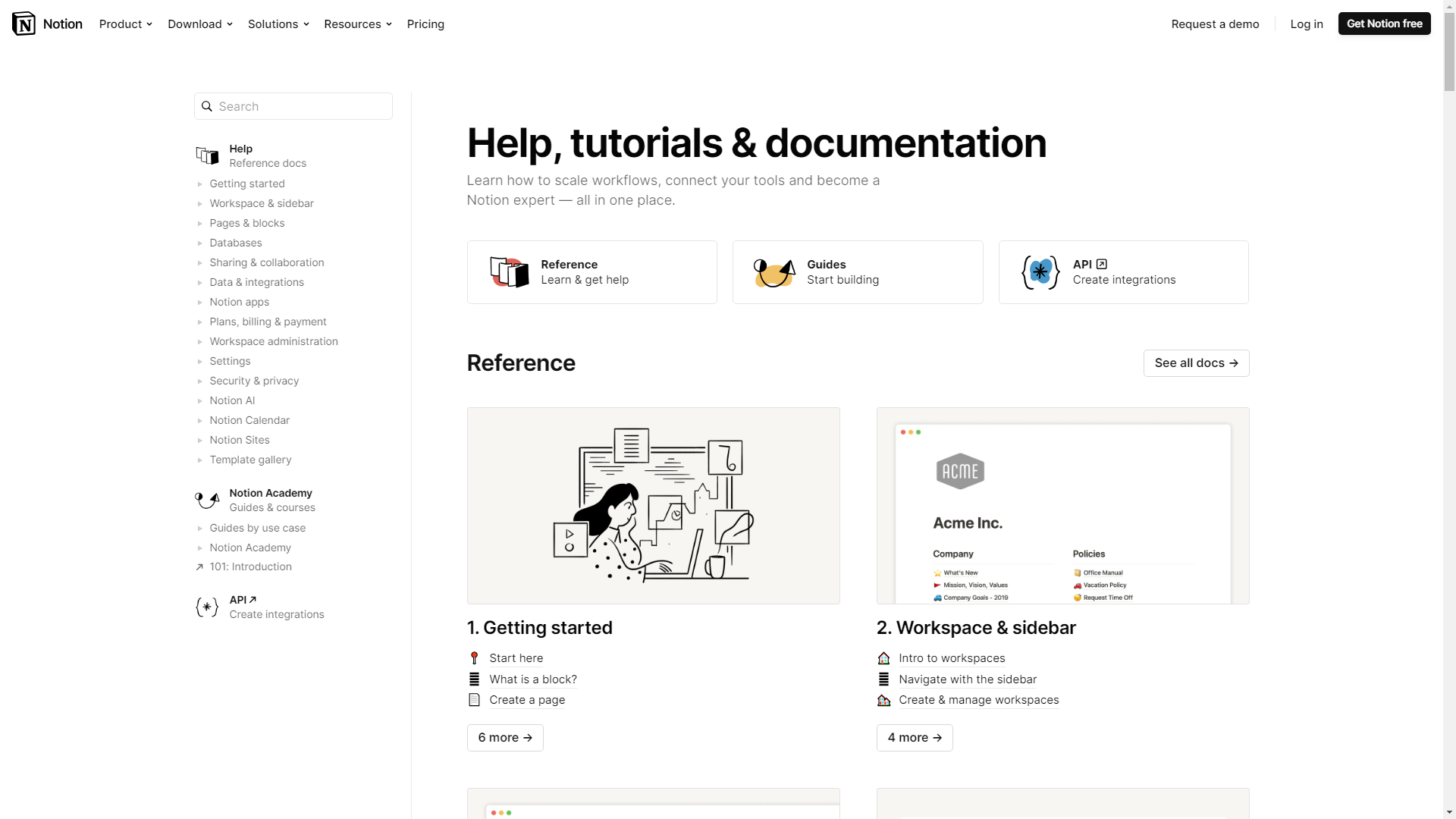Click the search magnifier icon

click(206, 106)
